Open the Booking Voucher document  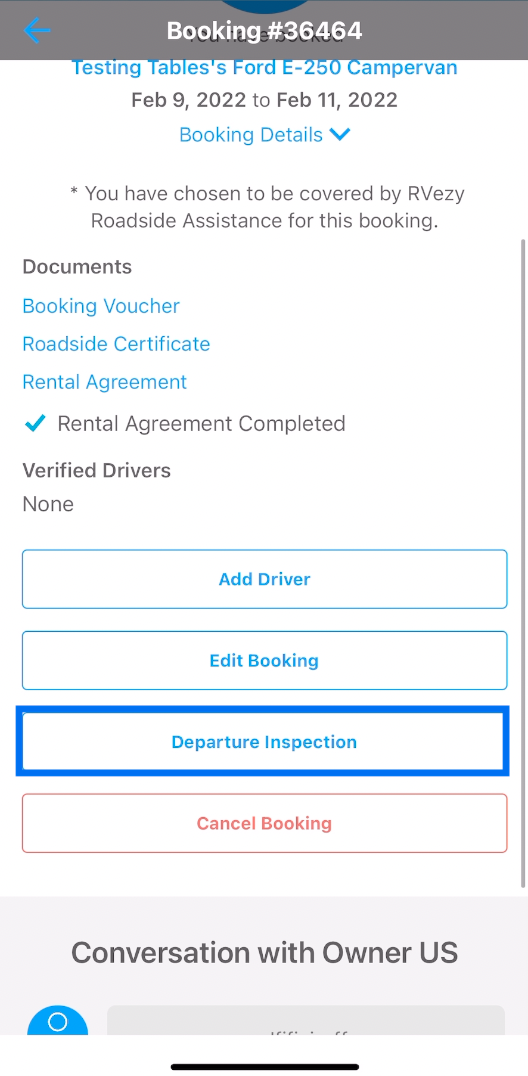(x=101, y=306)
